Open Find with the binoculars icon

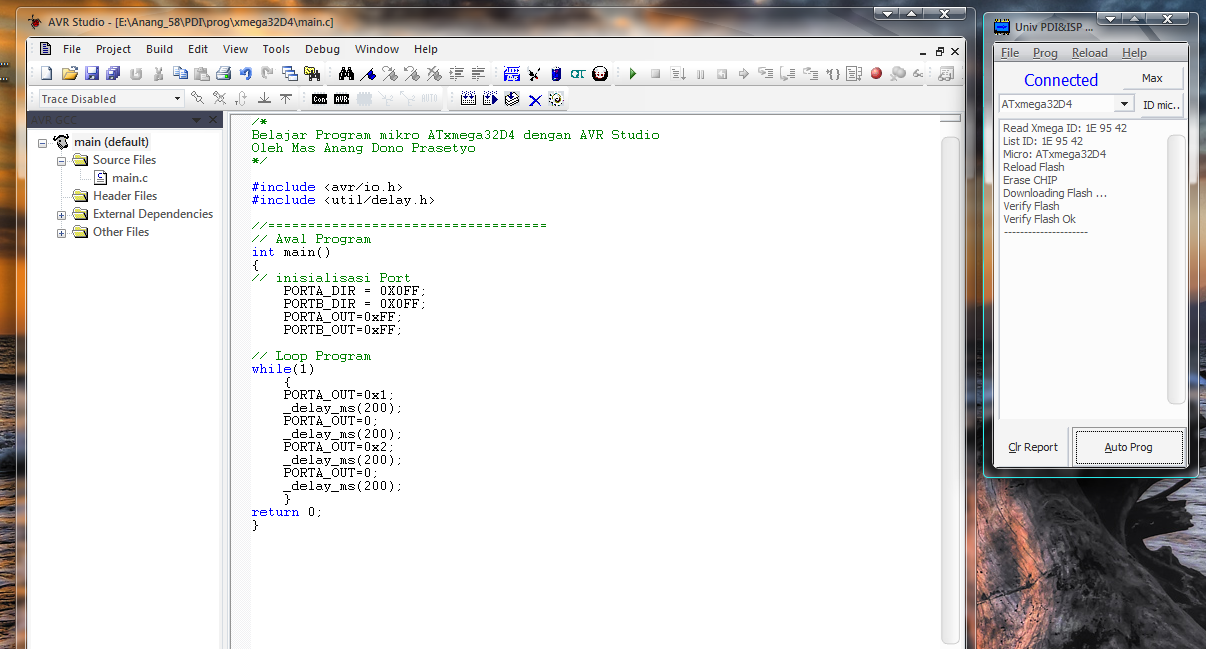(x=347, y=73)
